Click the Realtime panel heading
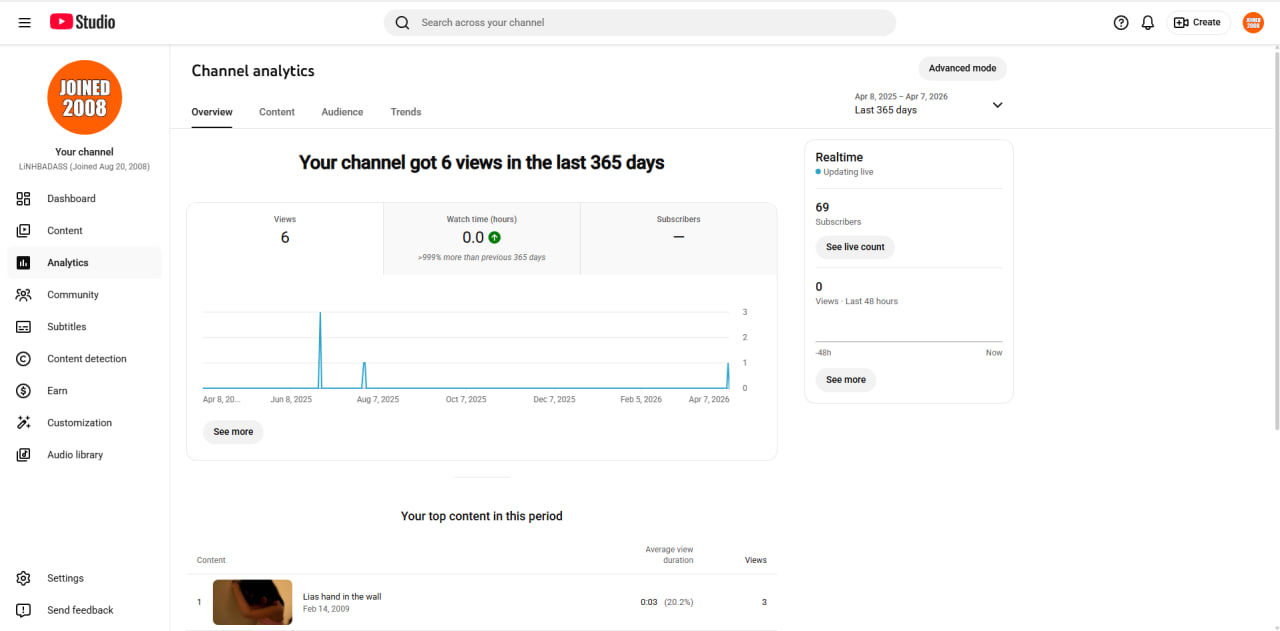Screen dimensions: 1280x631 pos(839,157)
